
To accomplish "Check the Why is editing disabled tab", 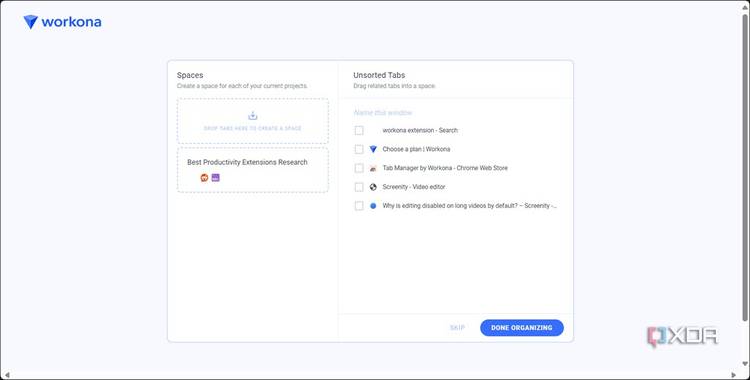I will pyautogui.click(x=359, y=206).
